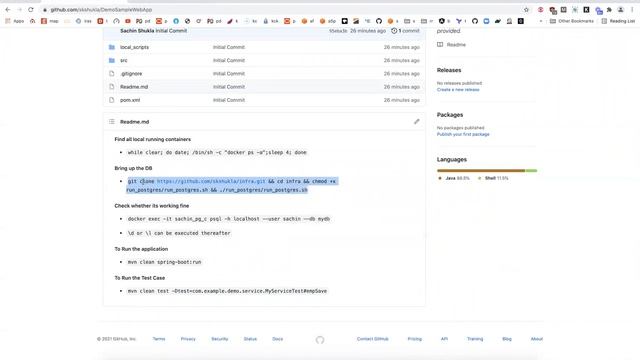Open the Apps bookmarks shortcut
The image size is (640, 360).
point(14,21)
